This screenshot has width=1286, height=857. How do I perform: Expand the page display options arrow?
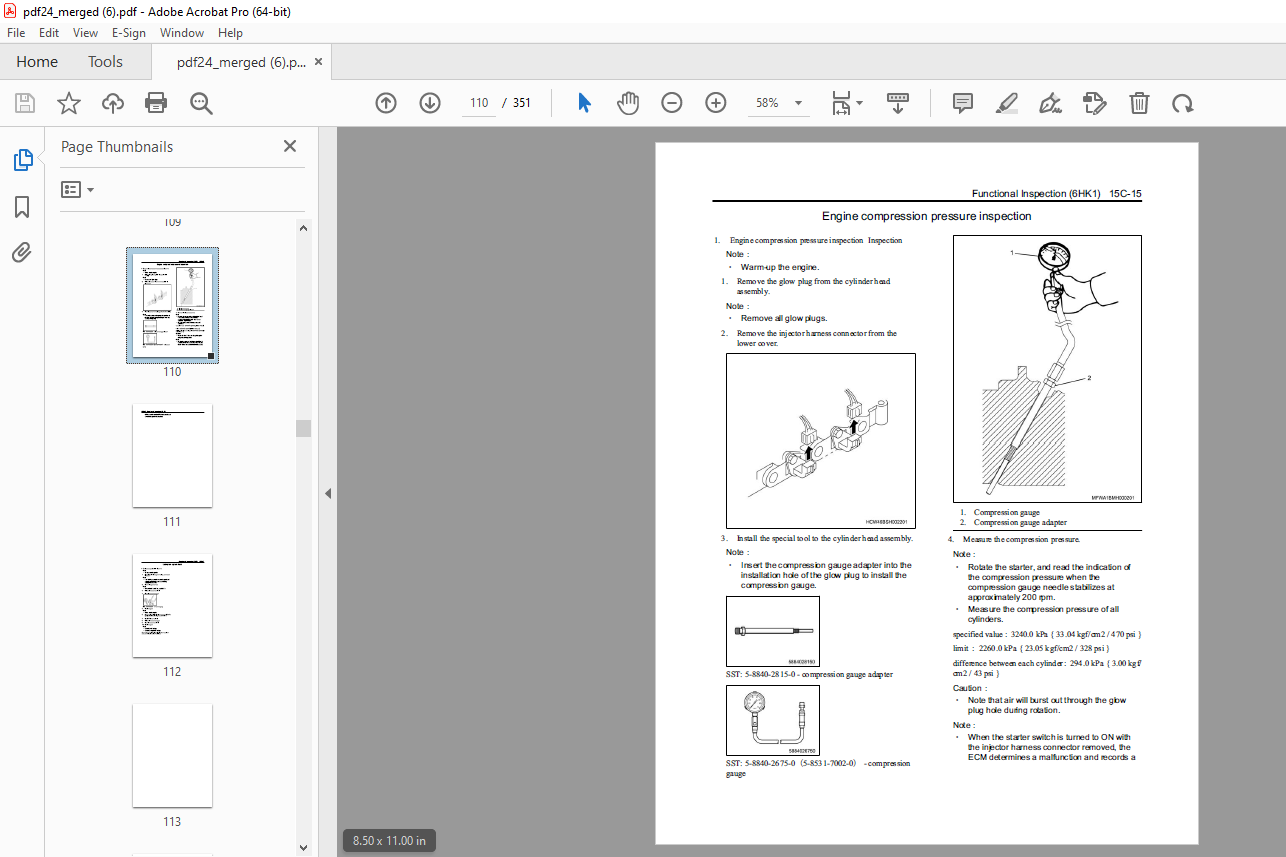pos(860,103)
